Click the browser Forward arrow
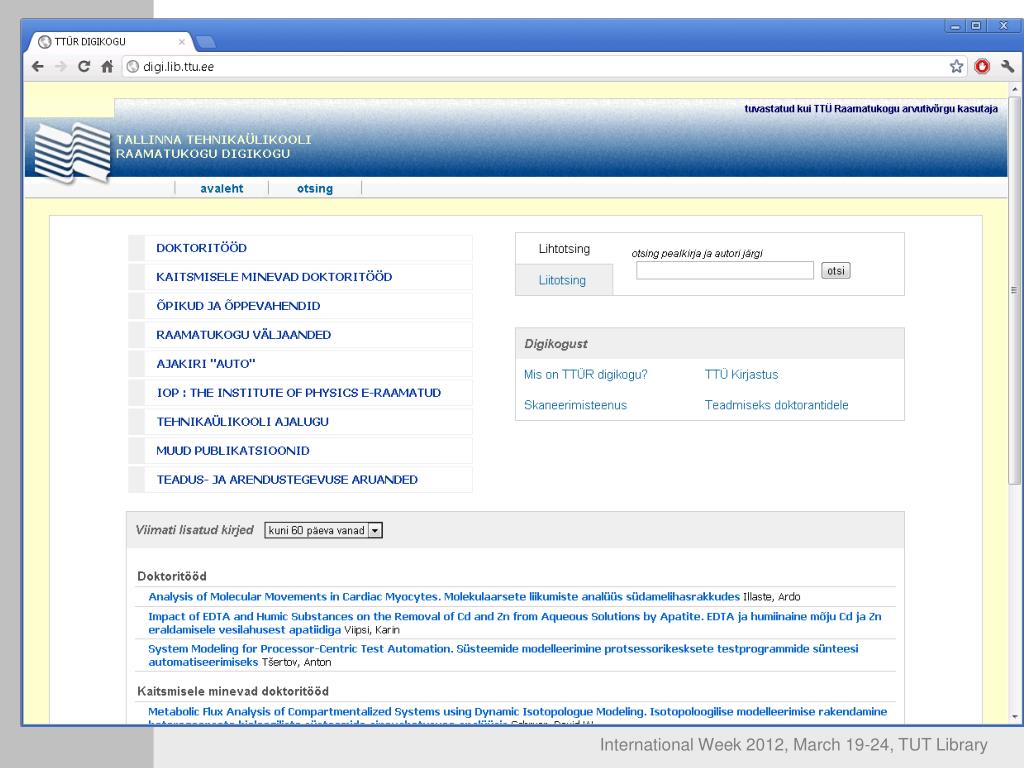The height and width of the screenshot is (768, 1024). 61,67
